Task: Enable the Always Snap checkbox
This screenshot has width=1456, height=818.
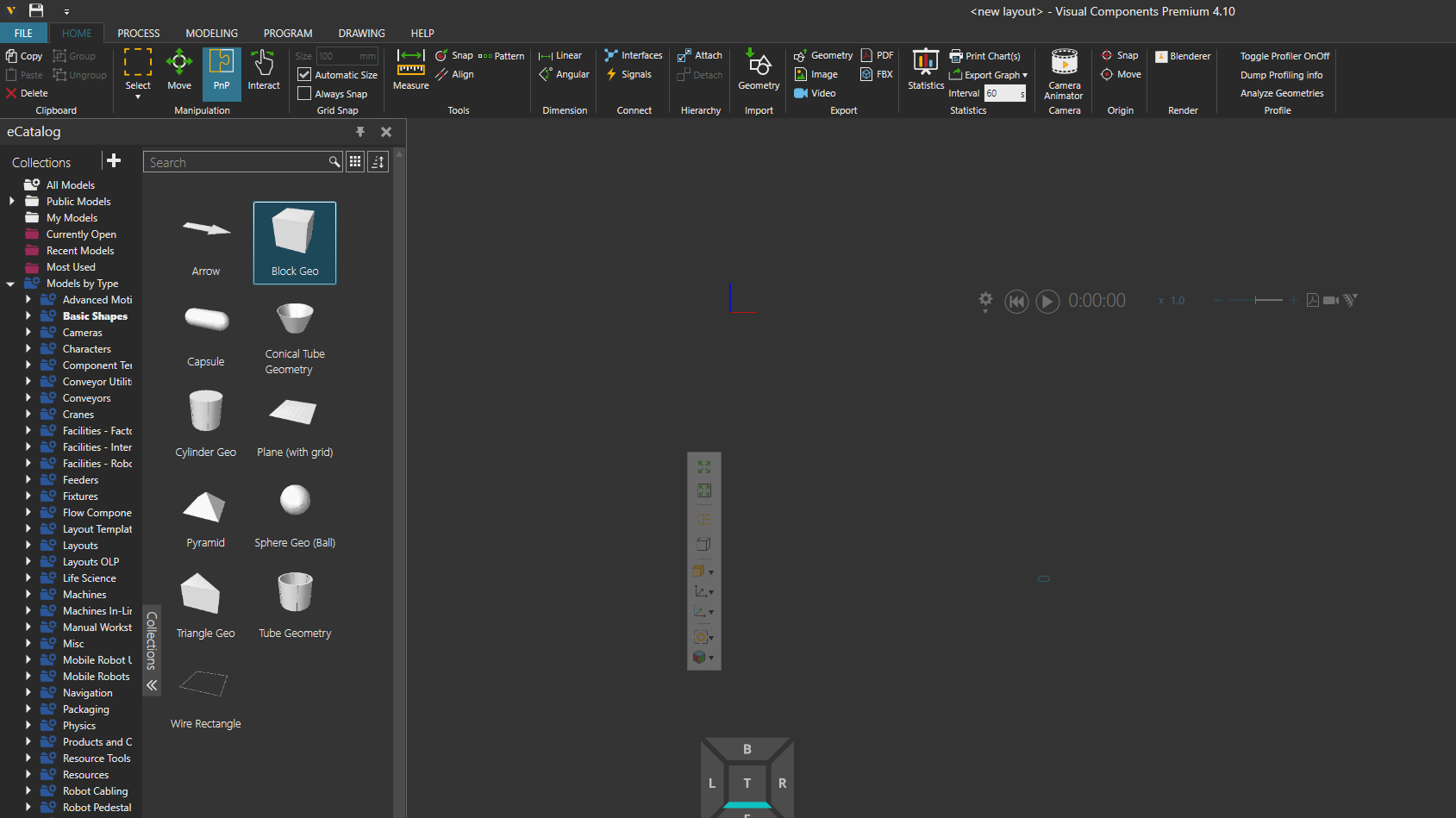Action: coord(304,94)
